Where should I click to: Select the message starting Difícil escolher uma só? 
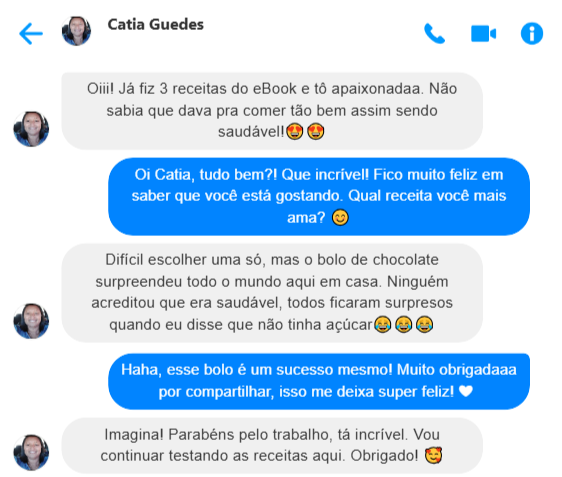tap(272, 293)
